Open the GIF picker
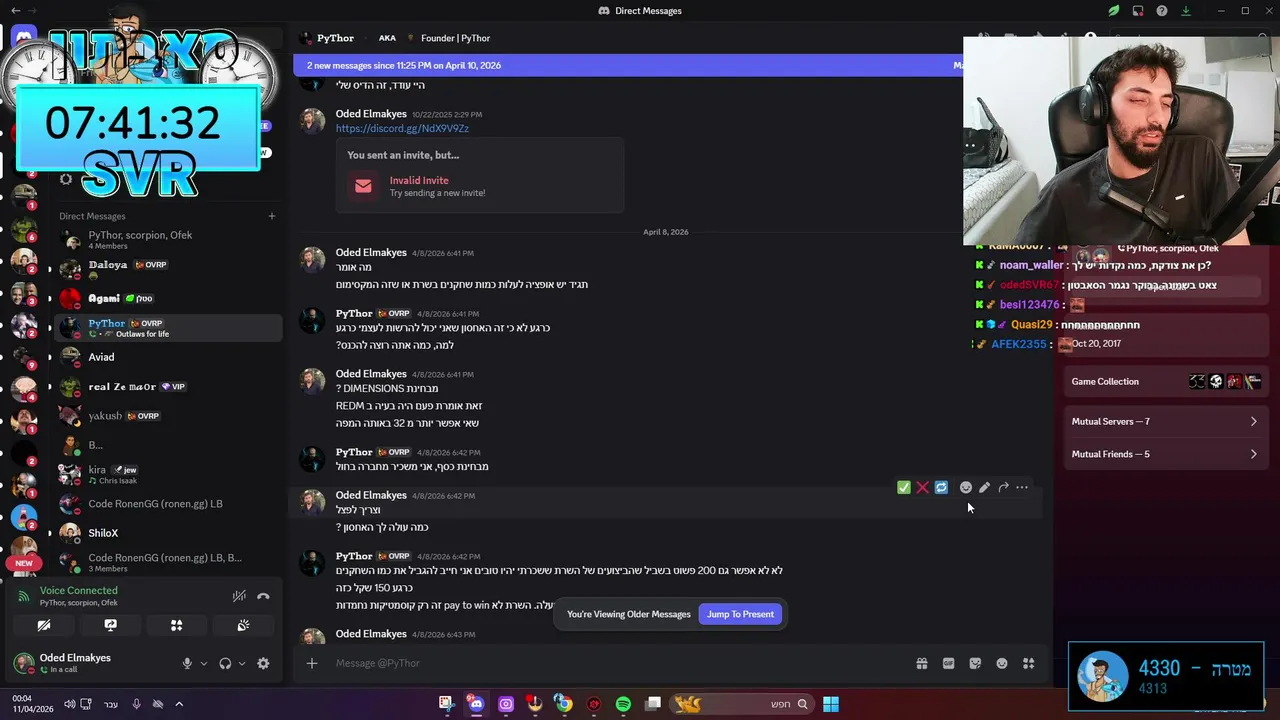1280x720 pixels. click(x=948, y=663)
